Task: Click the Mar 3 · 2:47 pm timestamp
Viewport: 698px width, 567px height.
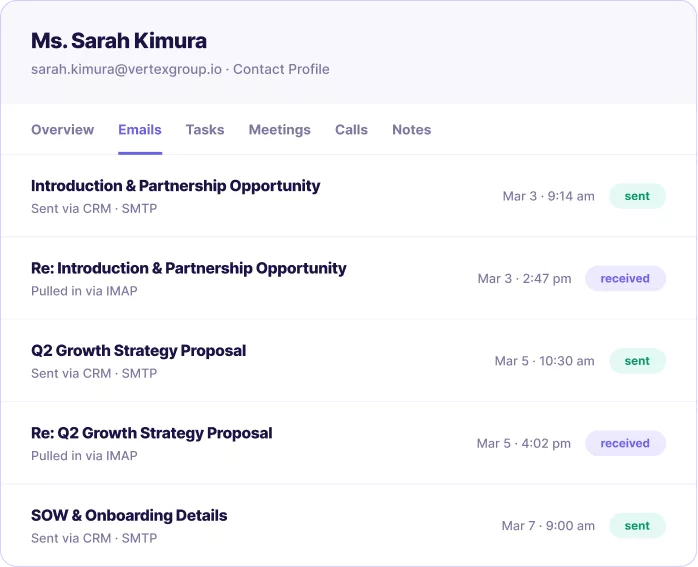Action: point(524,278)
